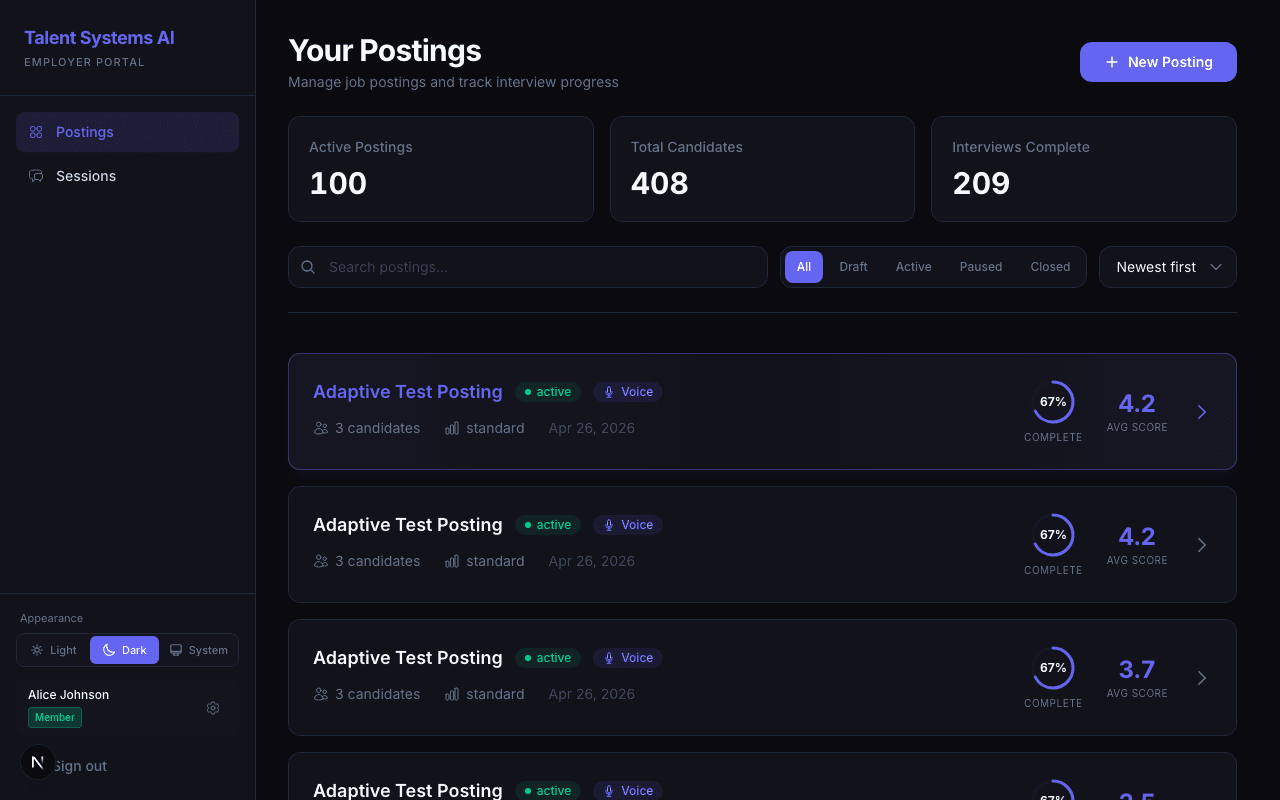Click Sign out in the sidebar
Image resolution: width=1280 pixels, height=800 pixels.
79,766
